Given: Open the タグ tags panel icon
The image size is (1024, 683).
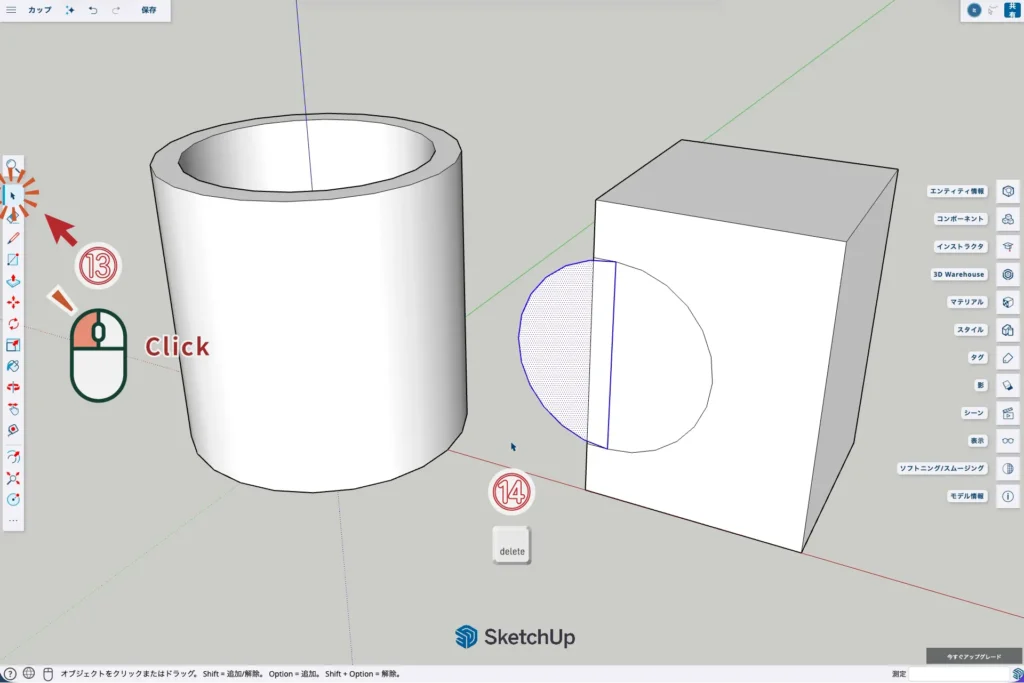Looking at the screenshot, I should pyautogui.click(x=1008, y=357).
